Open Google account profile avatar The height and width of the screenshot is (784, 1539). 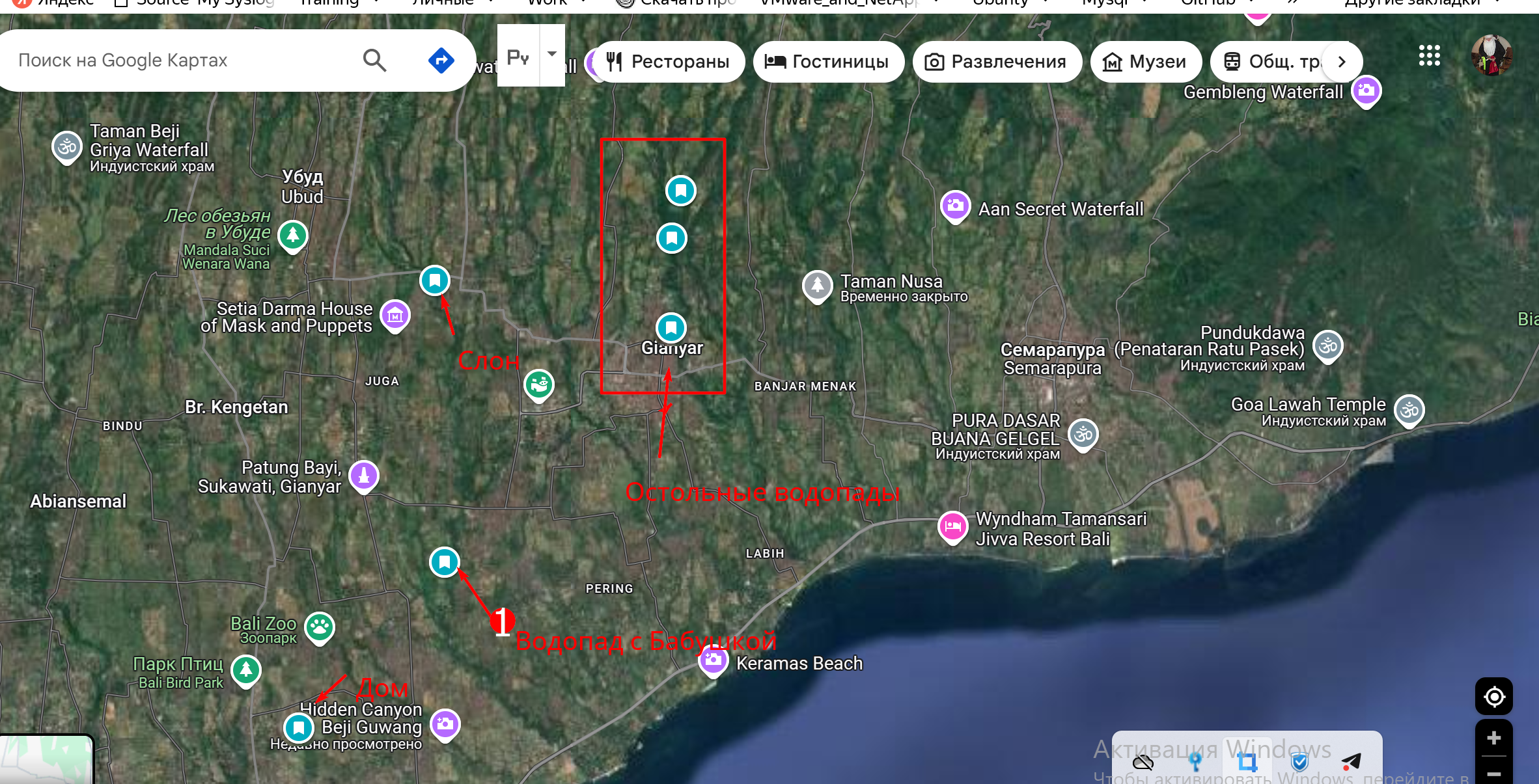(x=1491, y=56)
